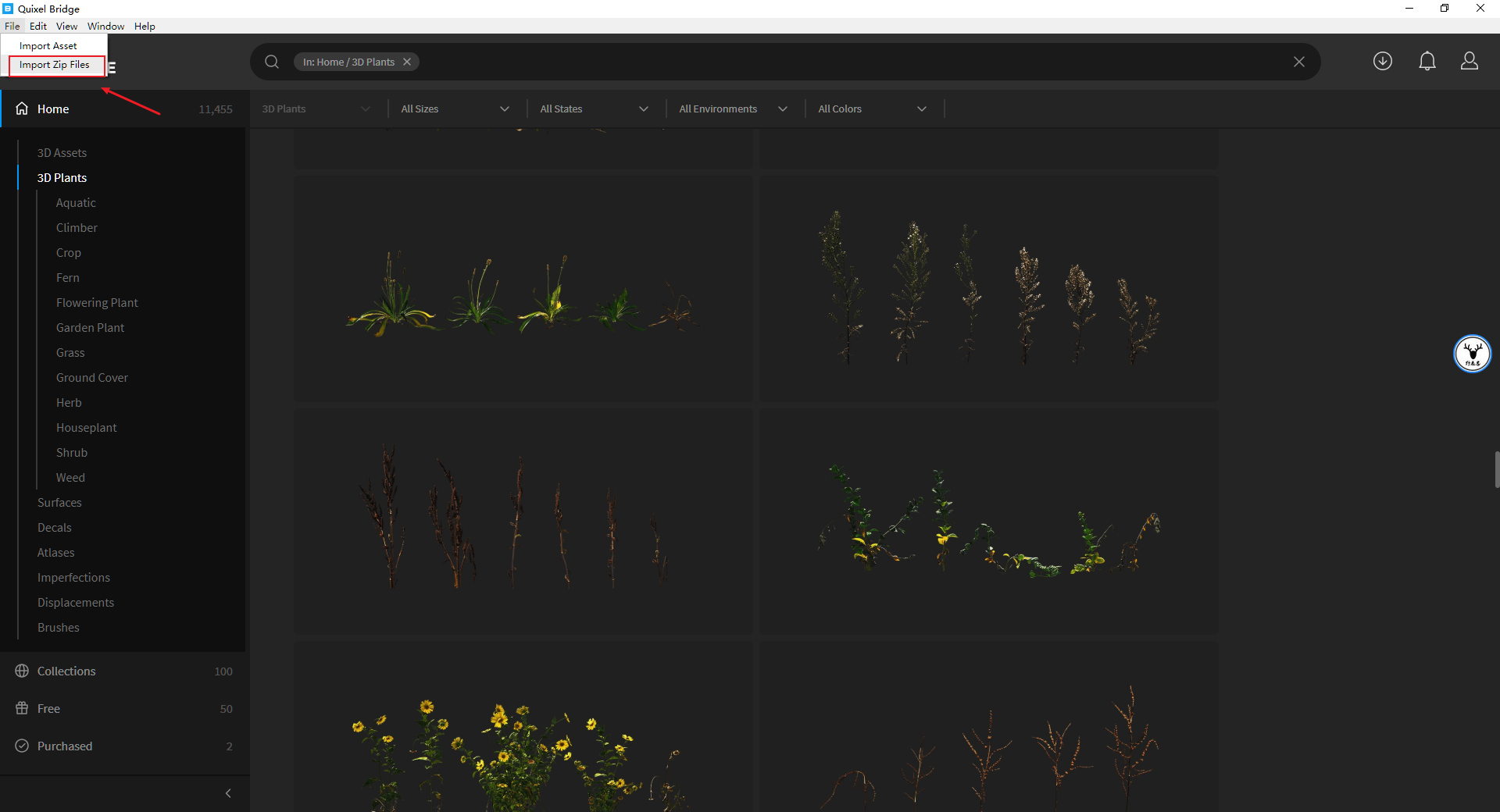This screenshot has height=812, width=1500.
Task: Open the All States dropdown
Action: [x=595, y=109]
